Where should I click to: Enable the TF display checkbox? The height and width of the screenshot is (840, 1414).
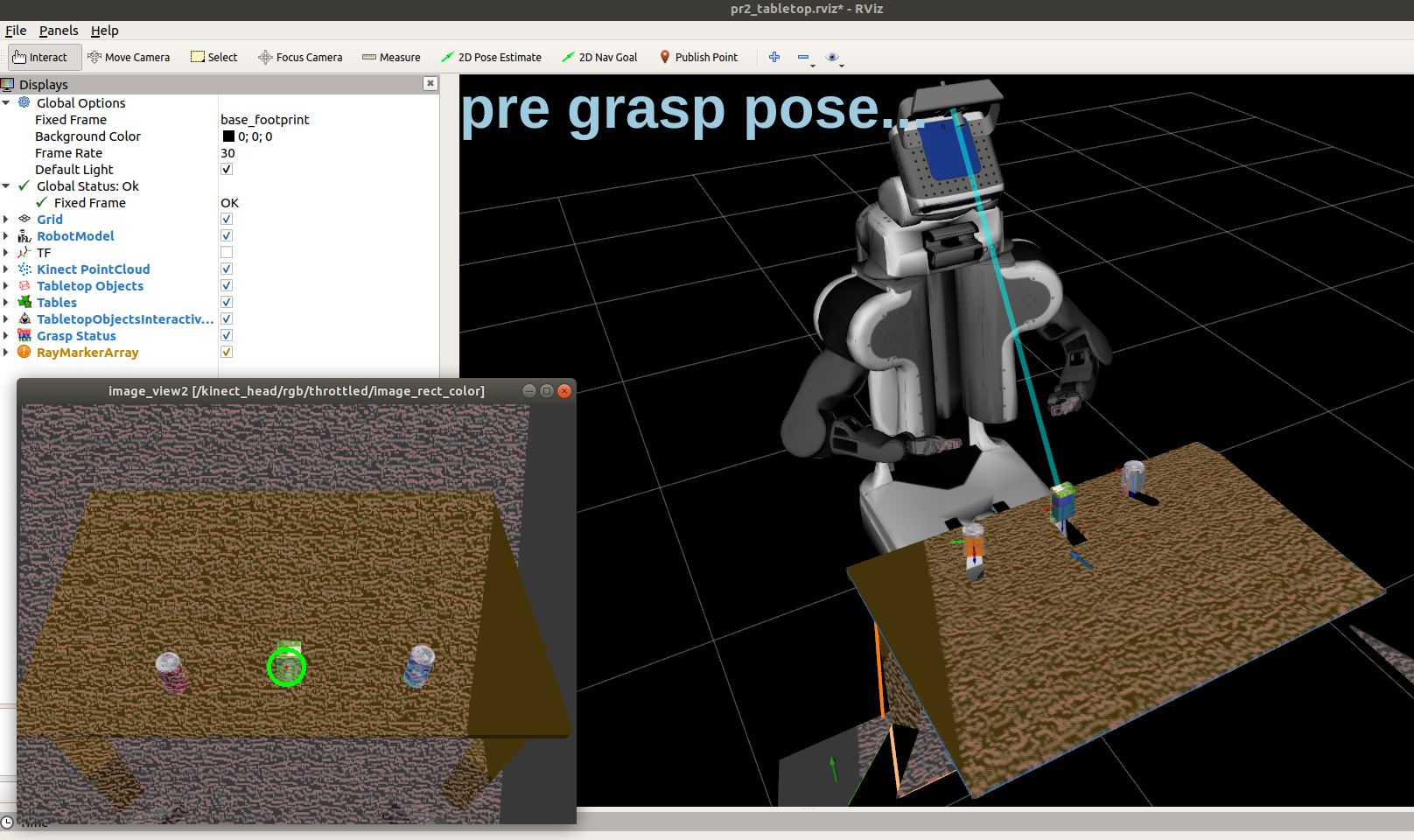click(227, 252)
